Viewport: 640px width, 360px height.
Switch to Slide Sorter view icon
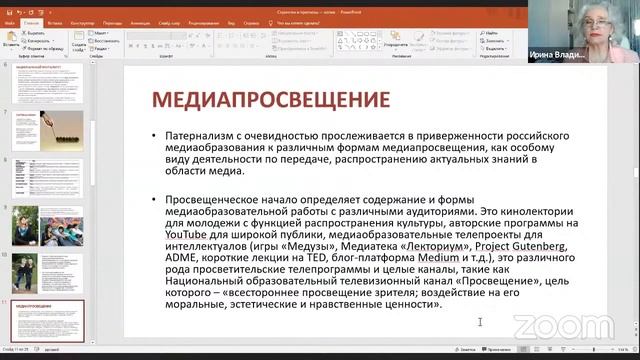pos(537,349)
